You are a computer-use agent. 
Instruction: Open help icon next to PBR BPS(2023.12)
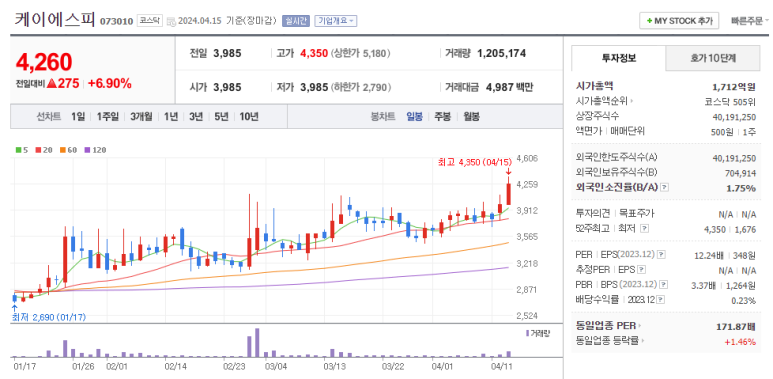coord(664,285)
